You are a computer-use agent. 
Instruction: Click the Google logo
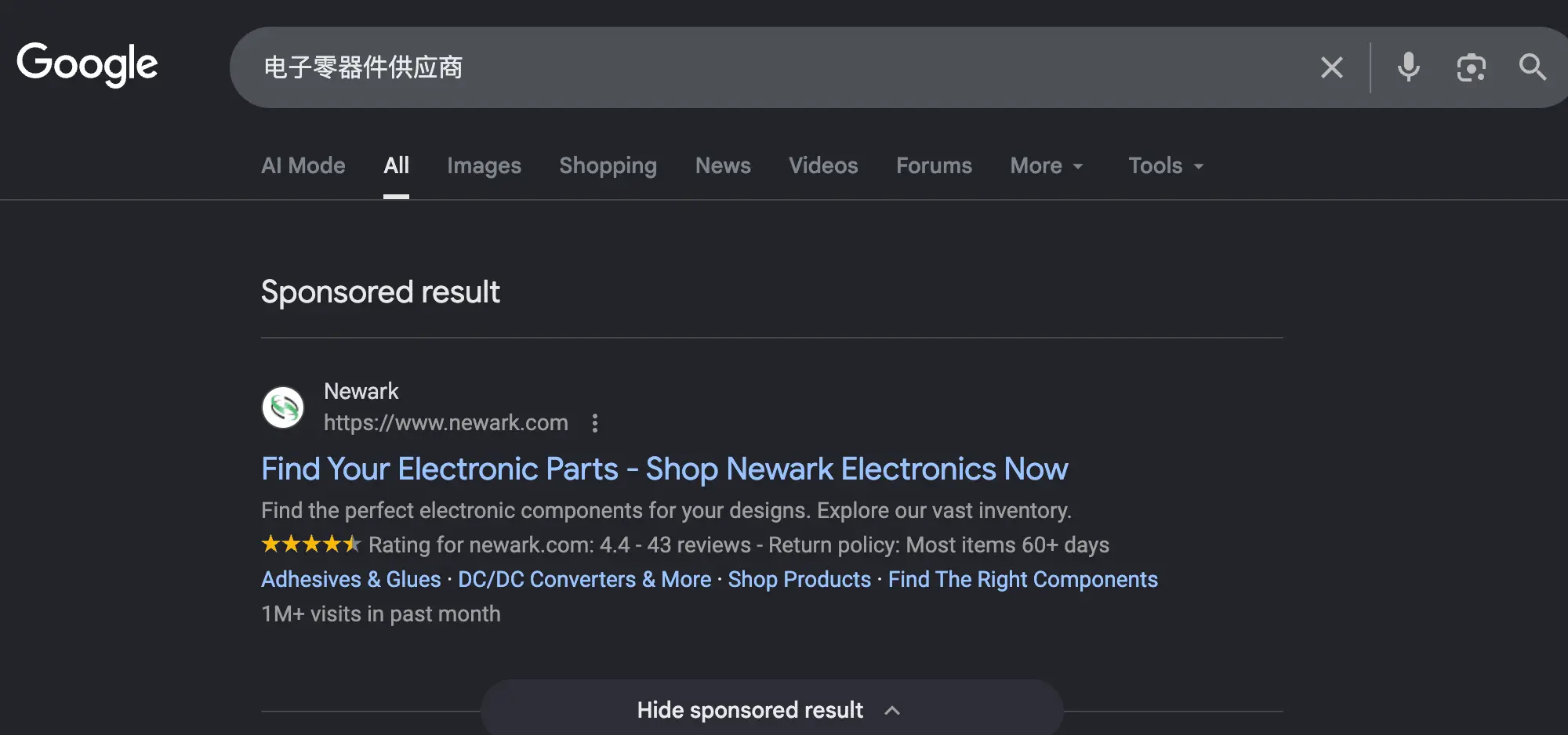tap(87, 65)
